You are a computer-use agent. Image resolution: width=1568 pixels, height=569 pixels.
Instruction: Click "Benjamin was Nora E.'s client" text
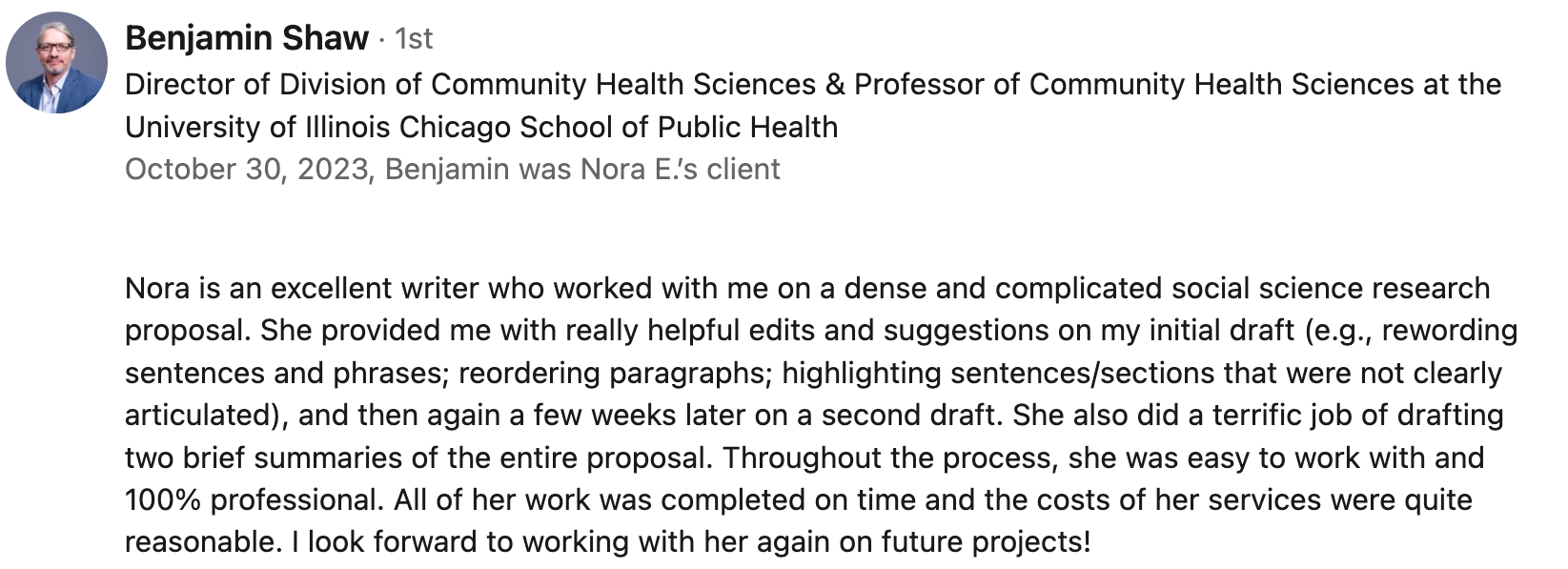(582, 170)
